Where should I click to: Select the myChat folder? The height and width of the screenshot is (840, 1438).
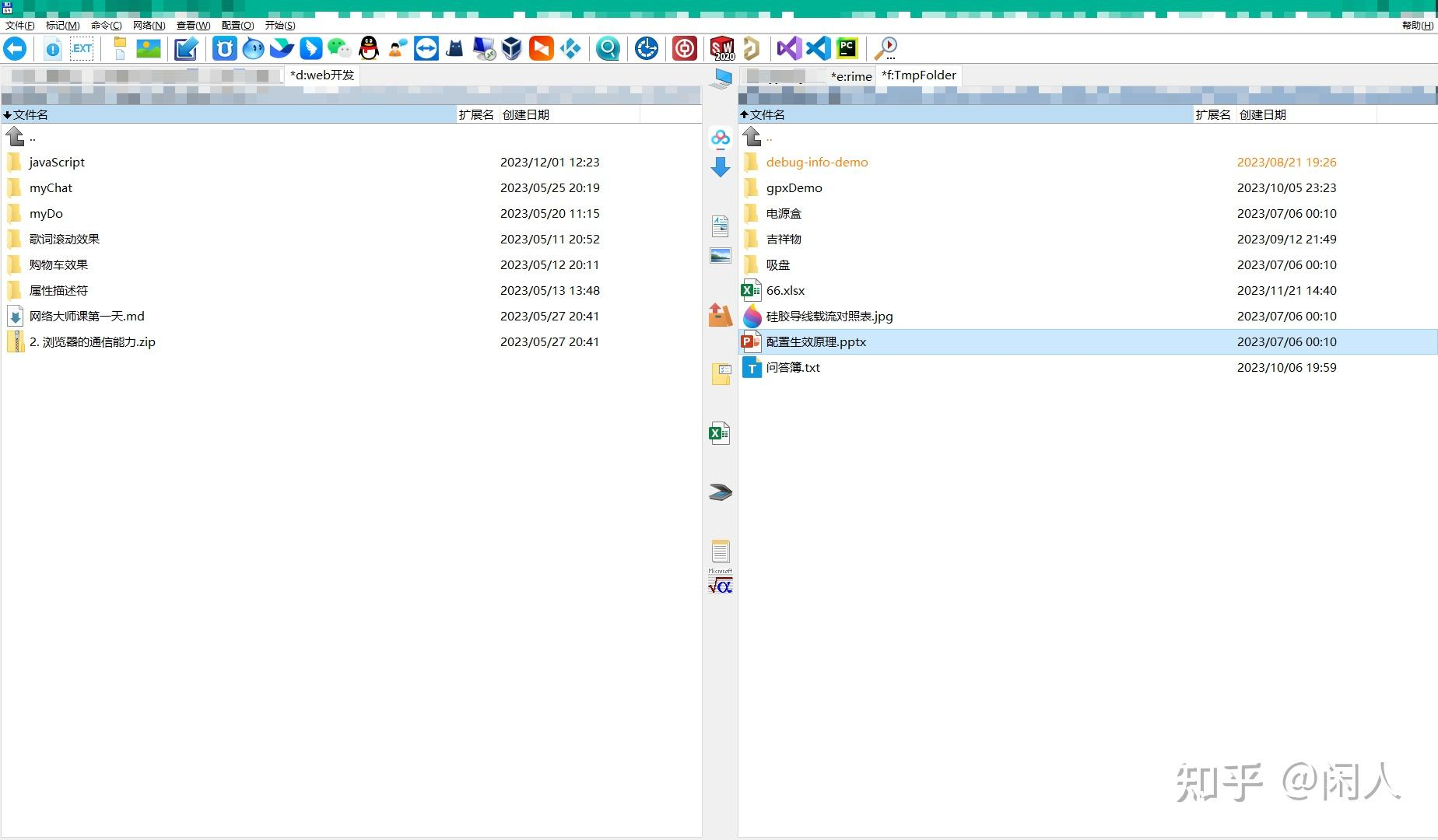pyautogui.click(x=351, y=187)
